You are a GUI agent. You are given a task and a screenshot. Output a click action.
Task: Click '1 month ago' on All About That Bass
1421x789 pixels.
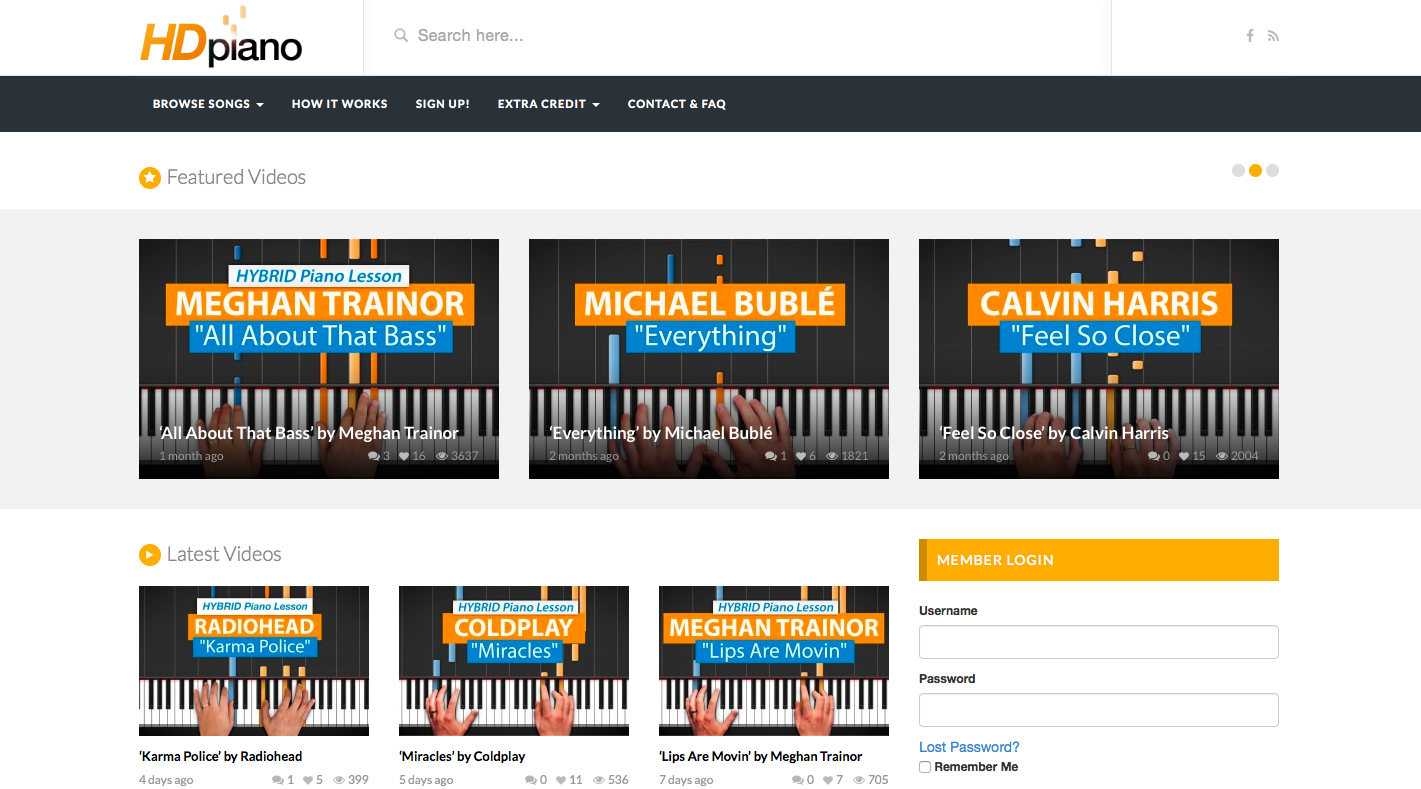tap(191, 456)
